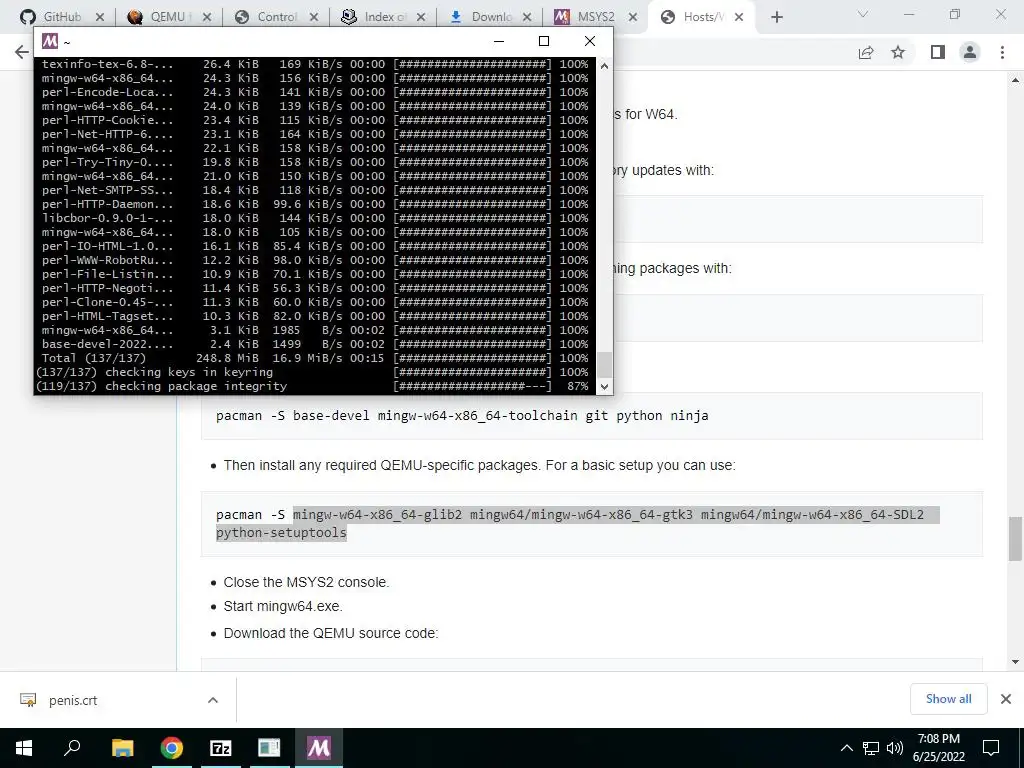Viewport: 1024px width, 768px height.
Task: Show all downloads
Action: click(x=948, y=699)
